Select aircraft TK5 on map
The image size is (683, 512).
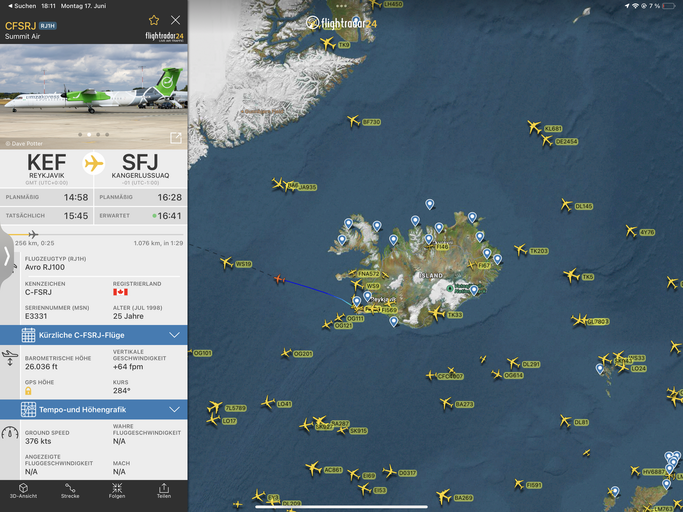571,275
